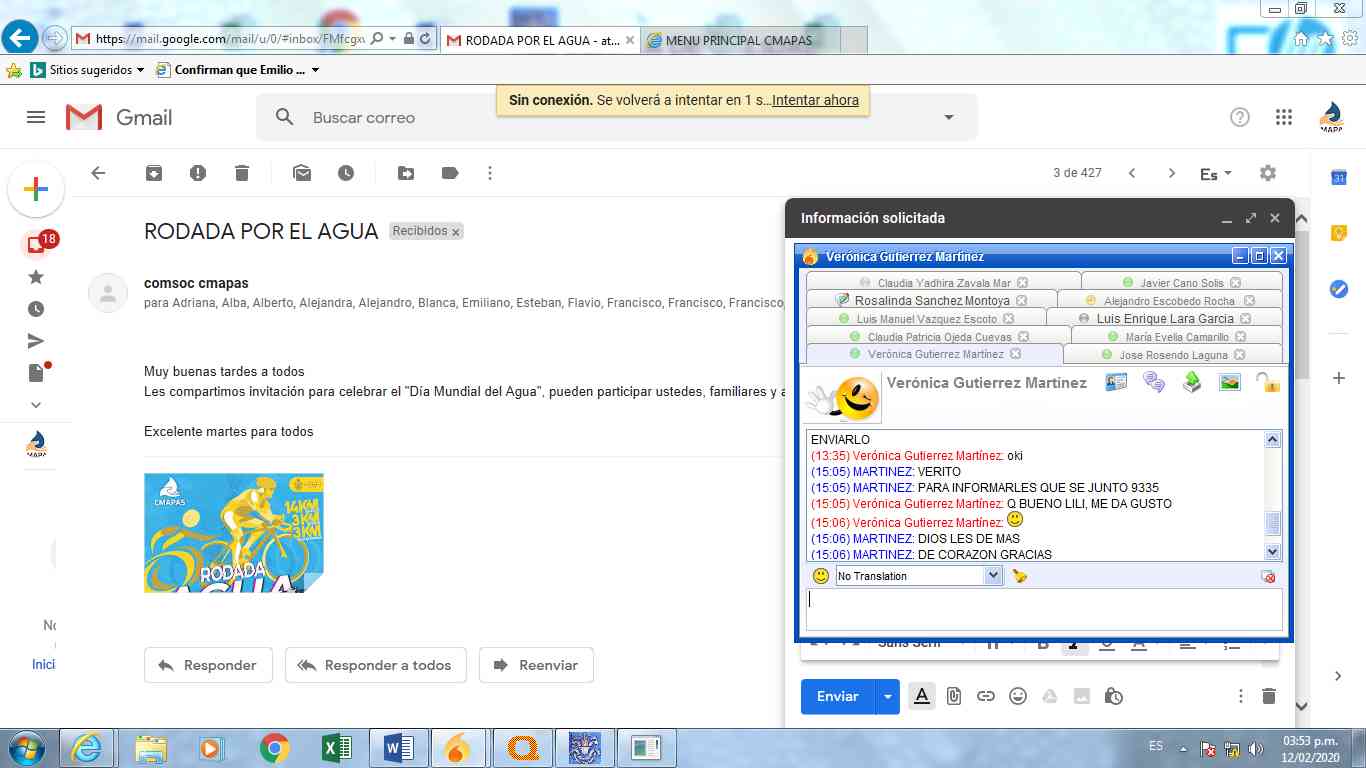This screenshot has width=1366, height=768.
Task: Open the Labels tag icon
Action: [450, 173]
